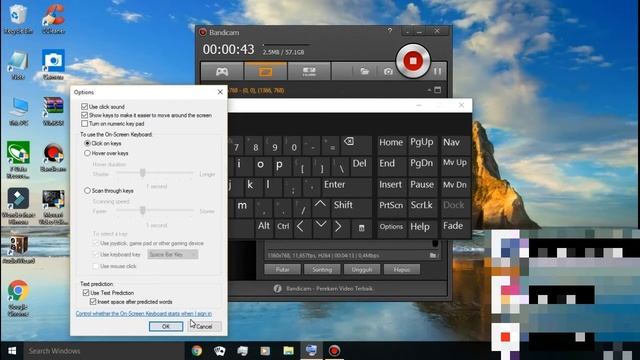The image size is (640, 360).
Task: Open Bandicam output folder icon
Action: pos(364,71)
